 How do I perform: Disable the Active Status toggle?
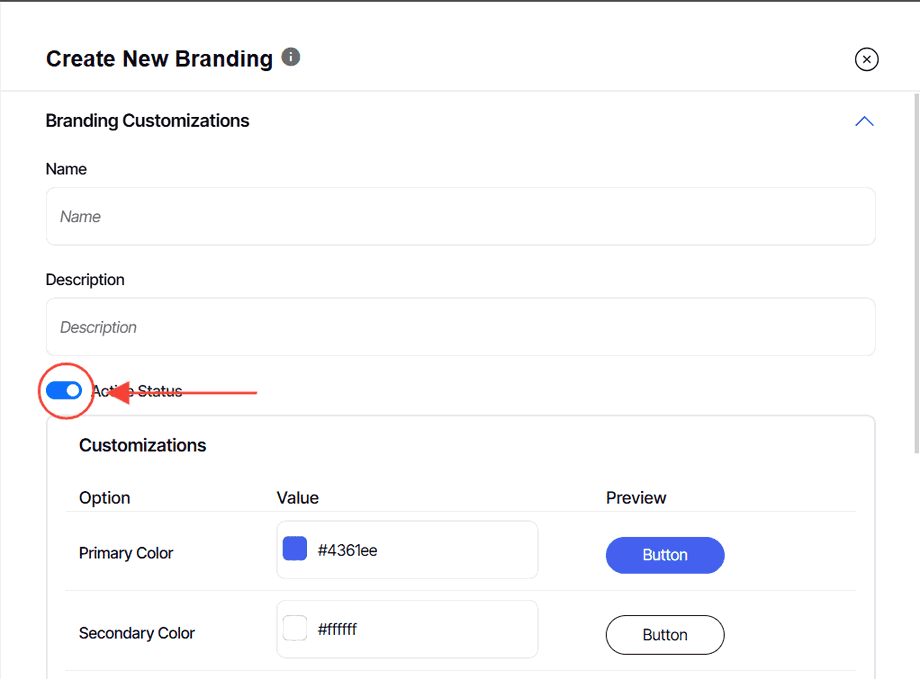pos(64,390)
